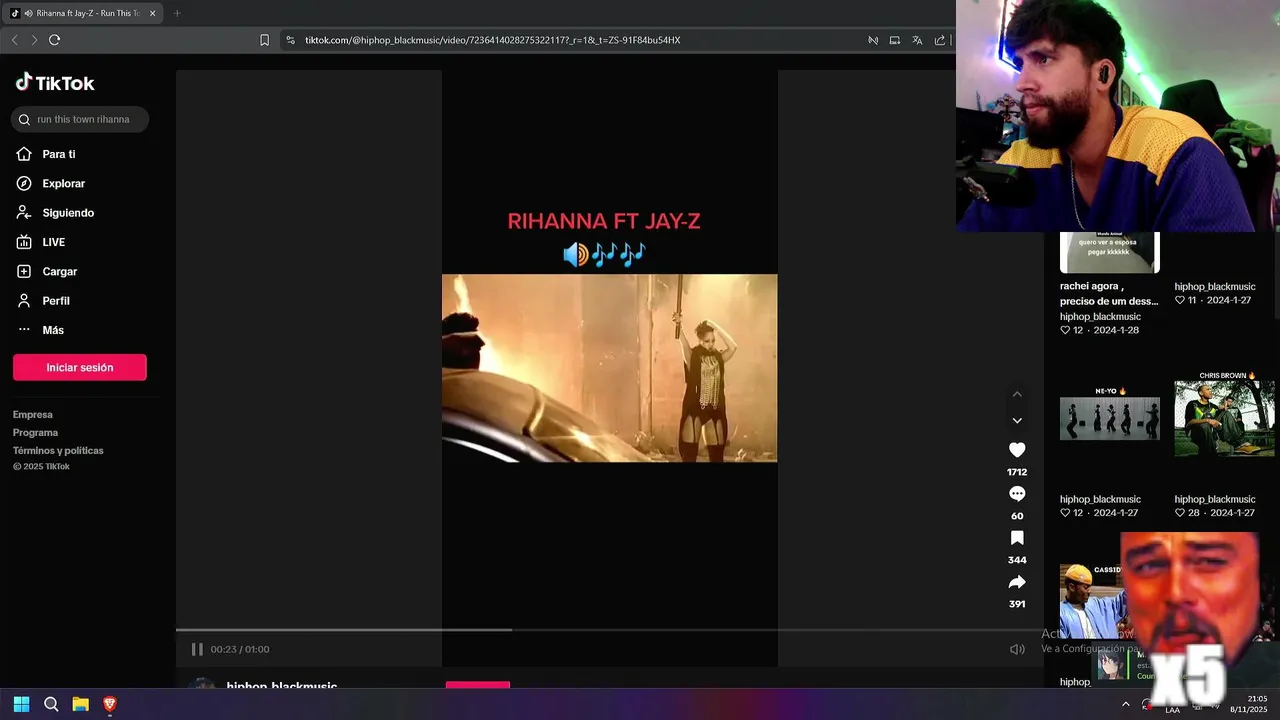The height and width of the screenshot is (720, 1280).
Task: Bookmark the page in the address bar
Action: click(x=264, y=40)
